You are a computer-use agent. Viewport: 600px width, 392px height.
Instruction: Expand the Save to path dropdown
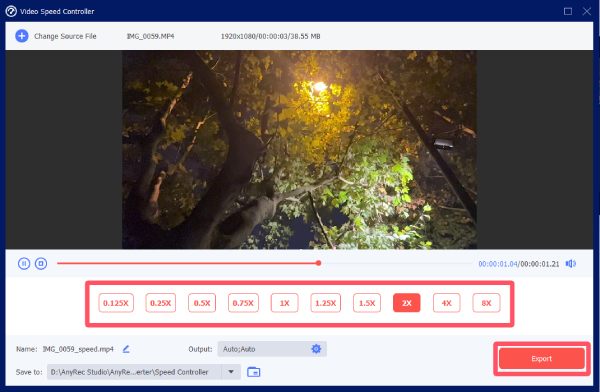point(231,372)
